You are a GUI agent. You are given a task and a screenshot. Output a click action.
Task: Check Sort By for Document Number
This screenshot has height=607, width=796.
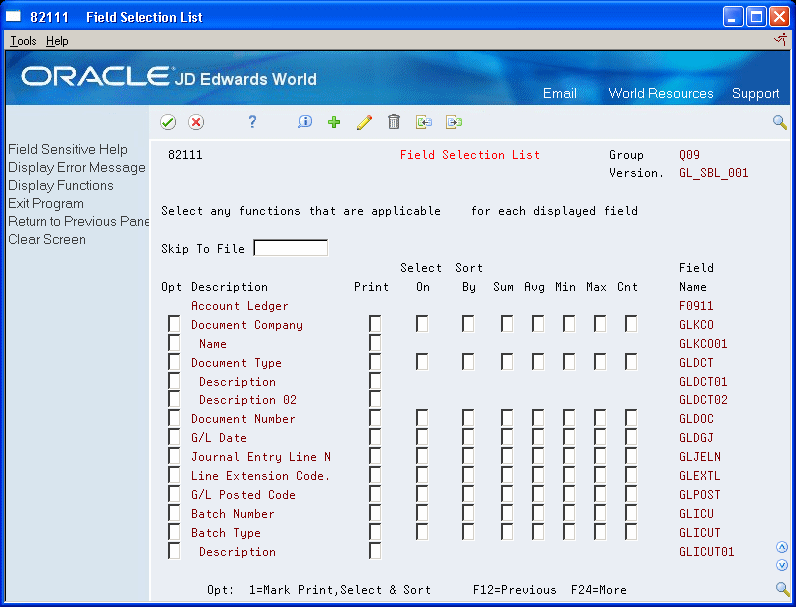468,418
